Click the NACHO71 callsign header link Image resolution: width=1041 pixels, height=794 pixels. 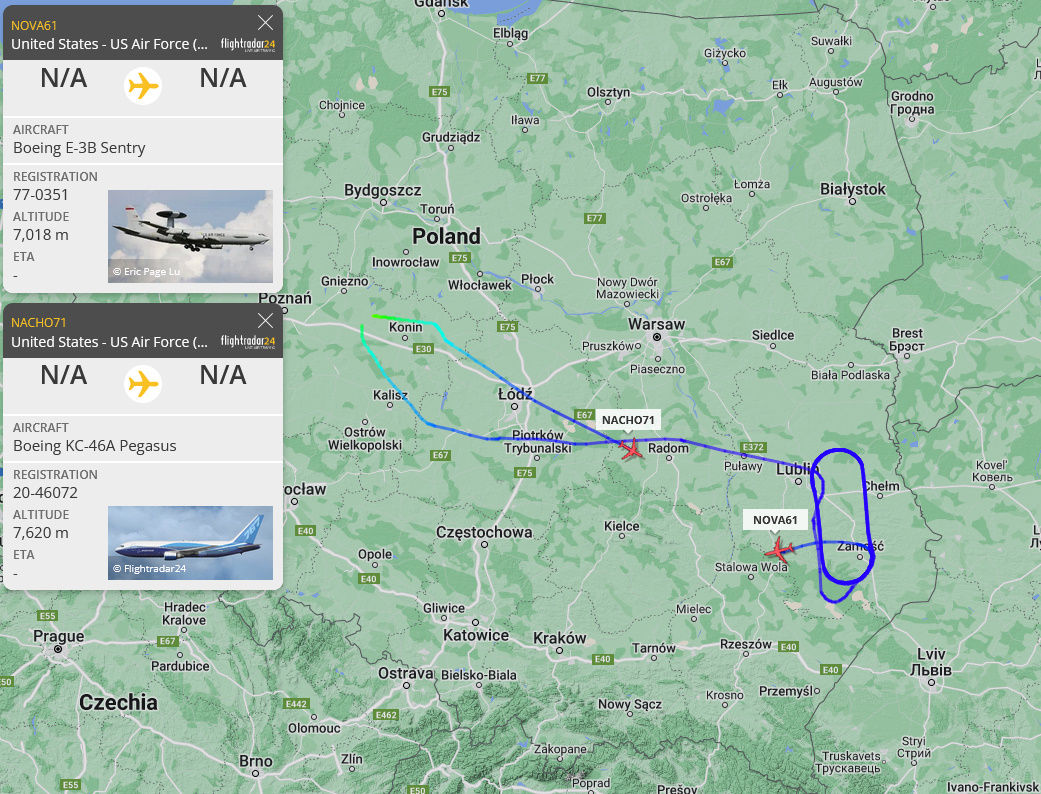[39, 323]
